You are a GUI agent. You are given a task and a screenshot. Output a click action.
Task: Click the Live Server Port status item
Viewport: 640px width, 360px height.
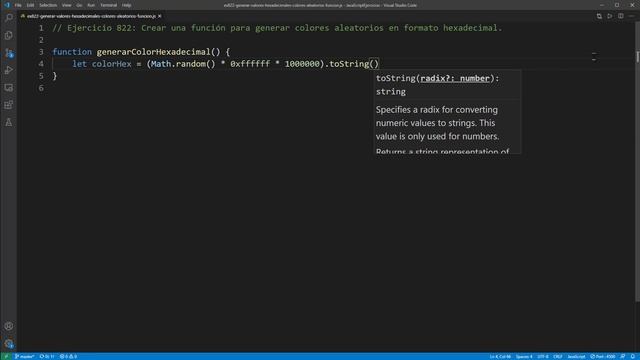(x=602, y=356)
